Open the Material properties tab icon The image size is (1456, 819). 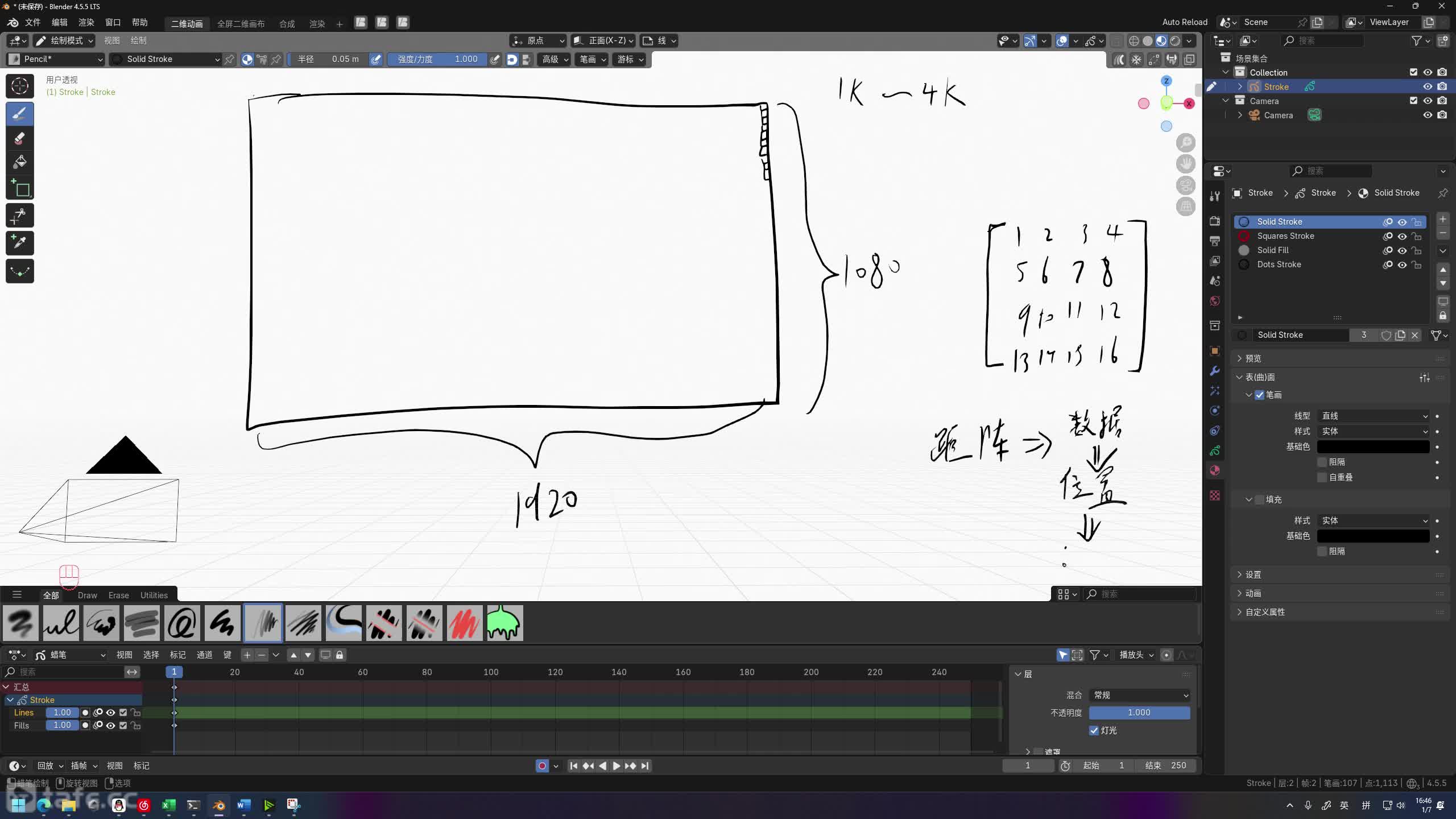[1215, 470]
